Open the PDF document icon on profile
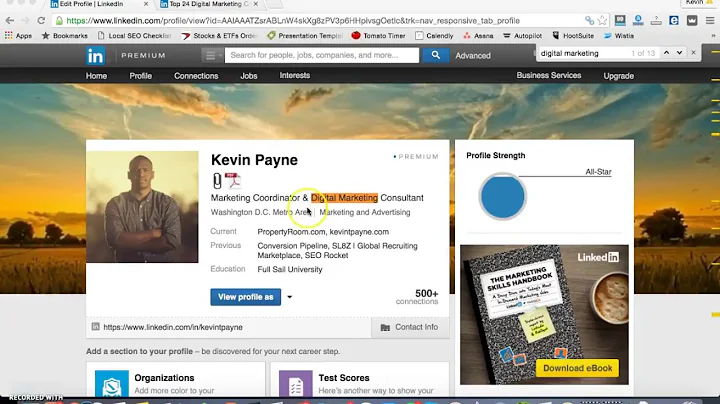This screenshot has width=720, height=404. coord(233,180)
